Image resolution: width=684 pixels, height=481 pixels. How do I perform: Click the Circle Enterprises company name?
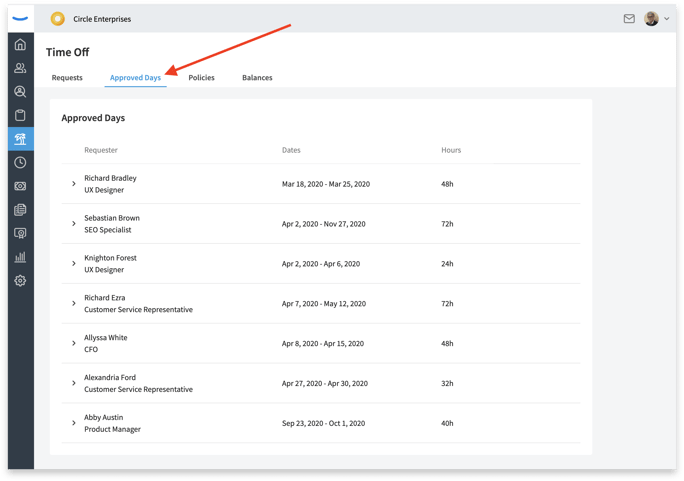click(x=102, y=19)
